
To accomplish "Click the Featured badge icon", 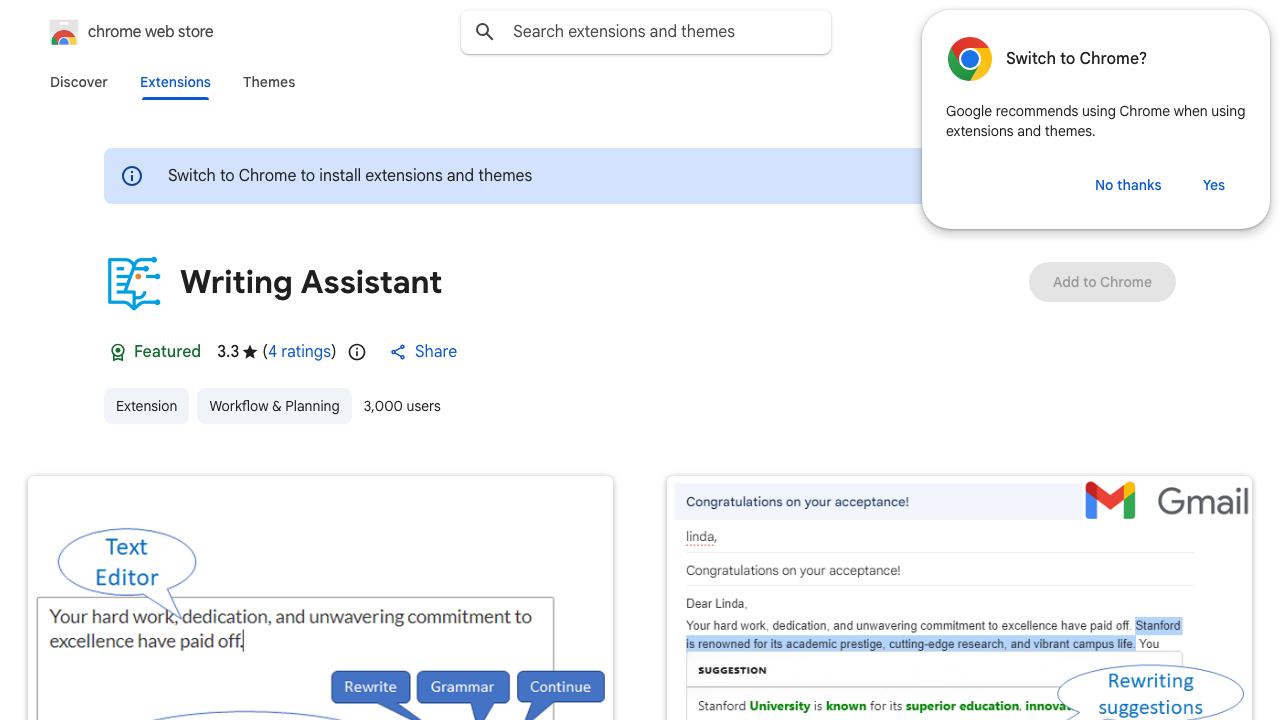I will coord(117,352).
